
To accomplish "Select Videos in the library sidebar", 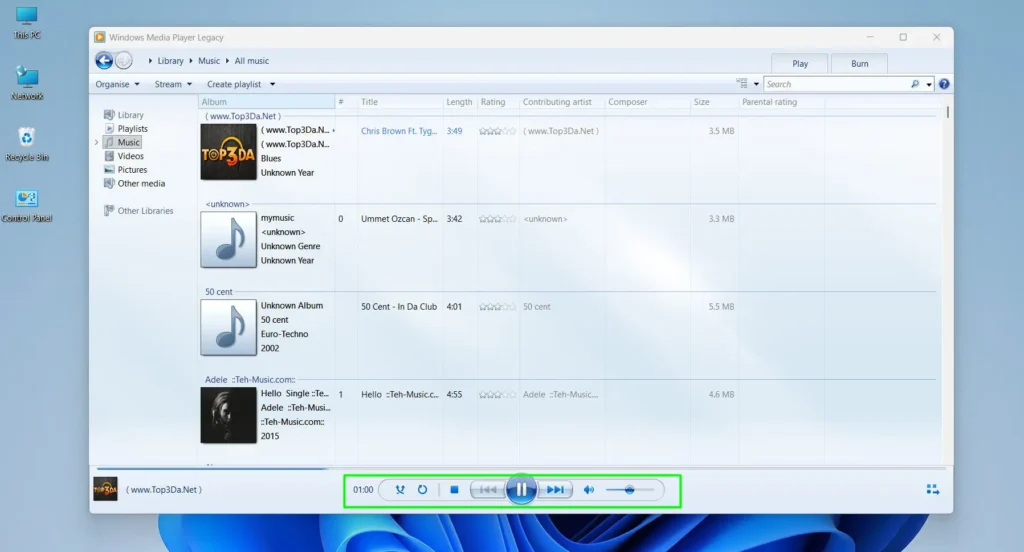I will pos(130,156).
